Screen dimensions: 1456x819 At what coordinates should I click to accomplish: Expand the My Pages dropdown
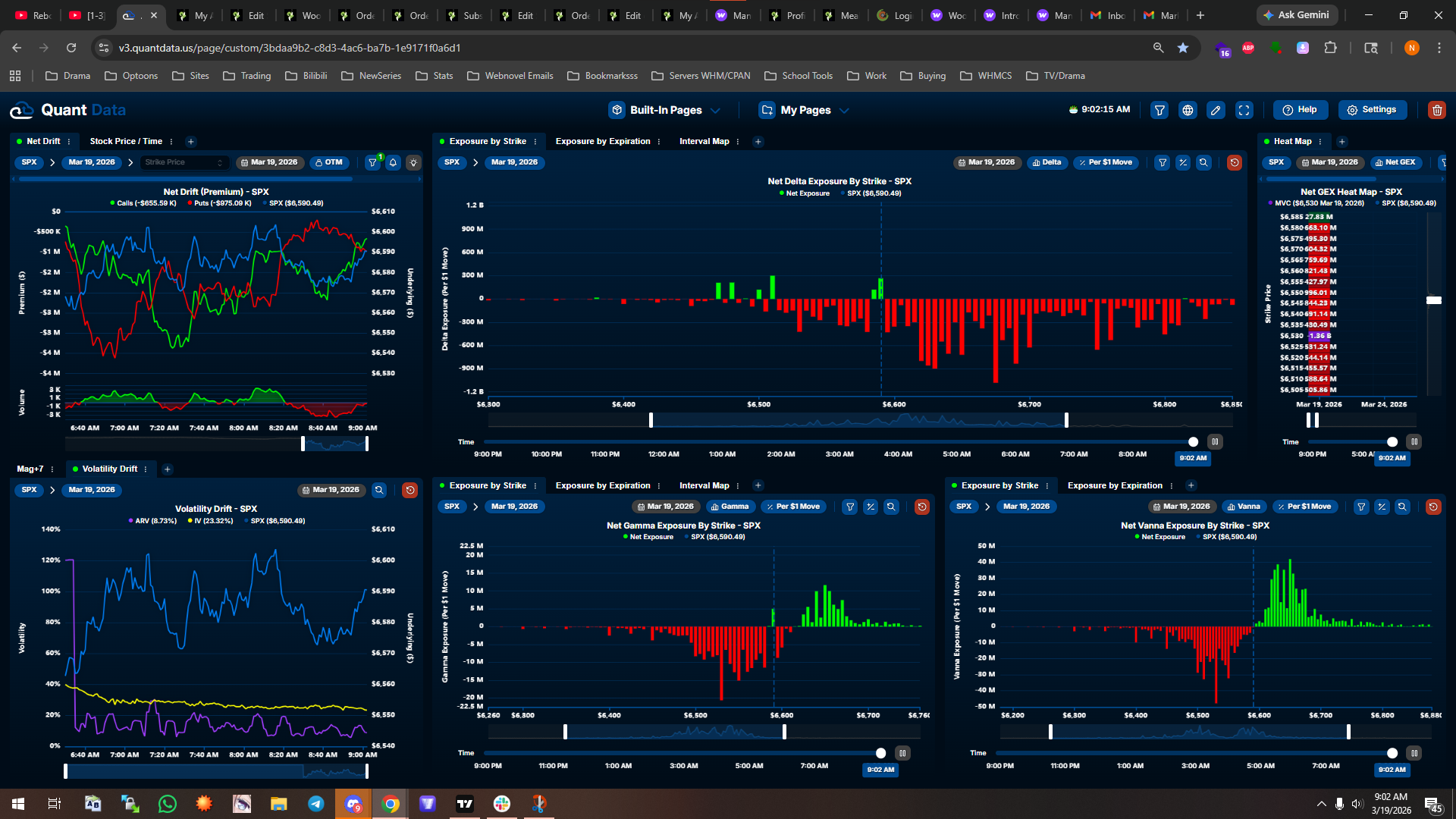[805, 111]
